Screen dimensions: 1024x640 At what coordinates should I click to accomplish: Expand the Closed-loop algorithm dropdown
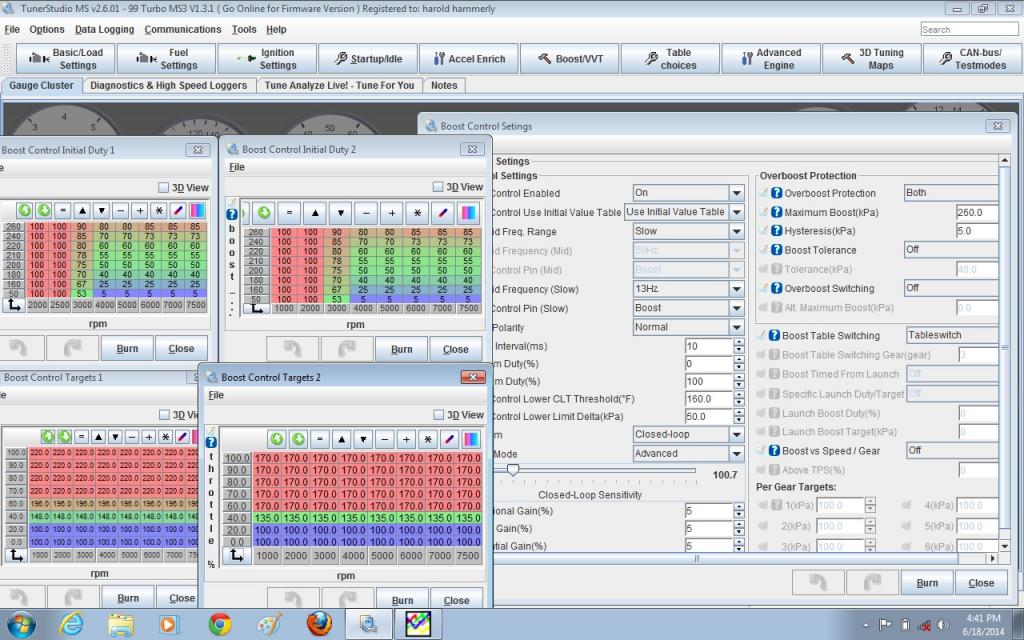point(736,434)
